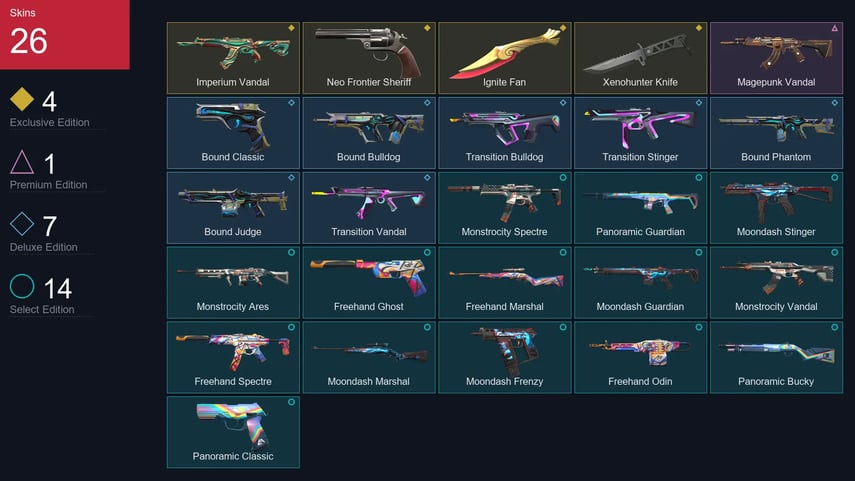The height and width of the screenshot is (481, 855).
Task: Click the red Skins 26 counter tile
Action: 64,34
